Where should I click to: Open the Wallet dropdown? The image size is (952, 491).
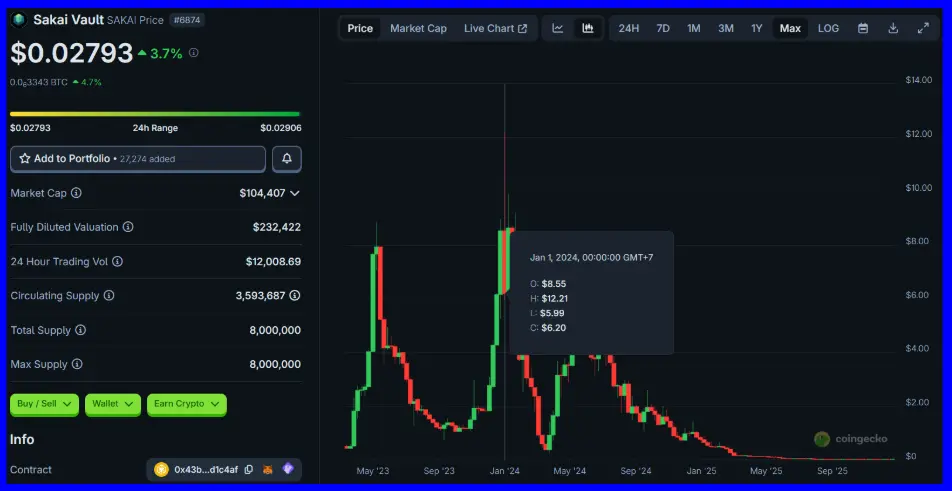point(112,404)
